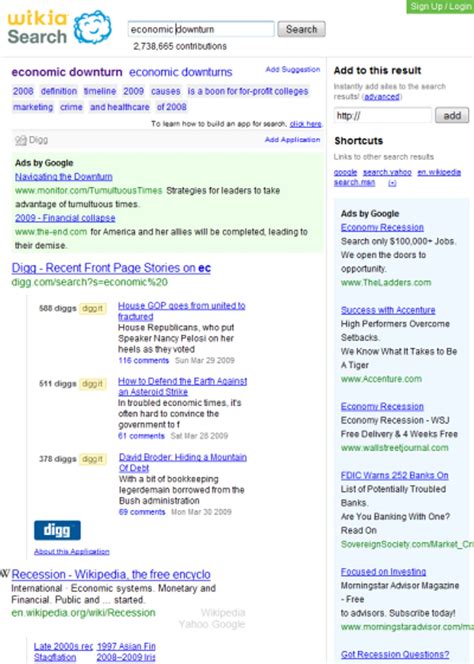474x664 pixels.
Task: Select the '2009' related tag
Action: (133, 91)
